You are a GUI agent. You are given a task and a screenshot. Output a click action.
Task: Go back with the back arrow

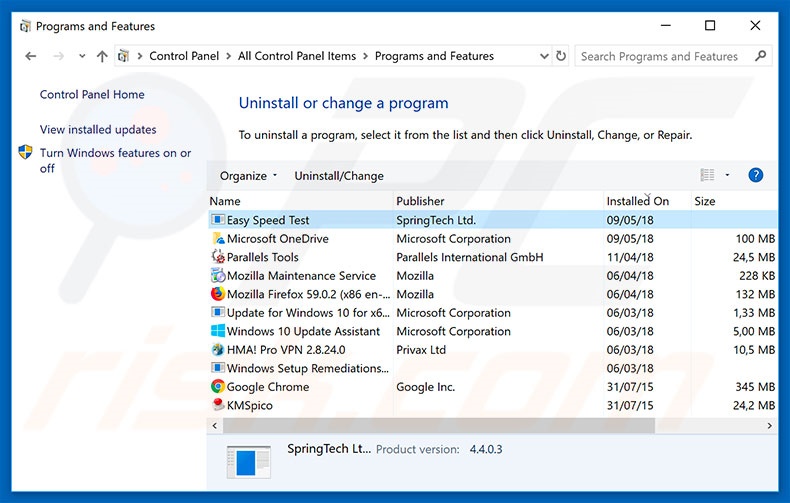(31, 56)
